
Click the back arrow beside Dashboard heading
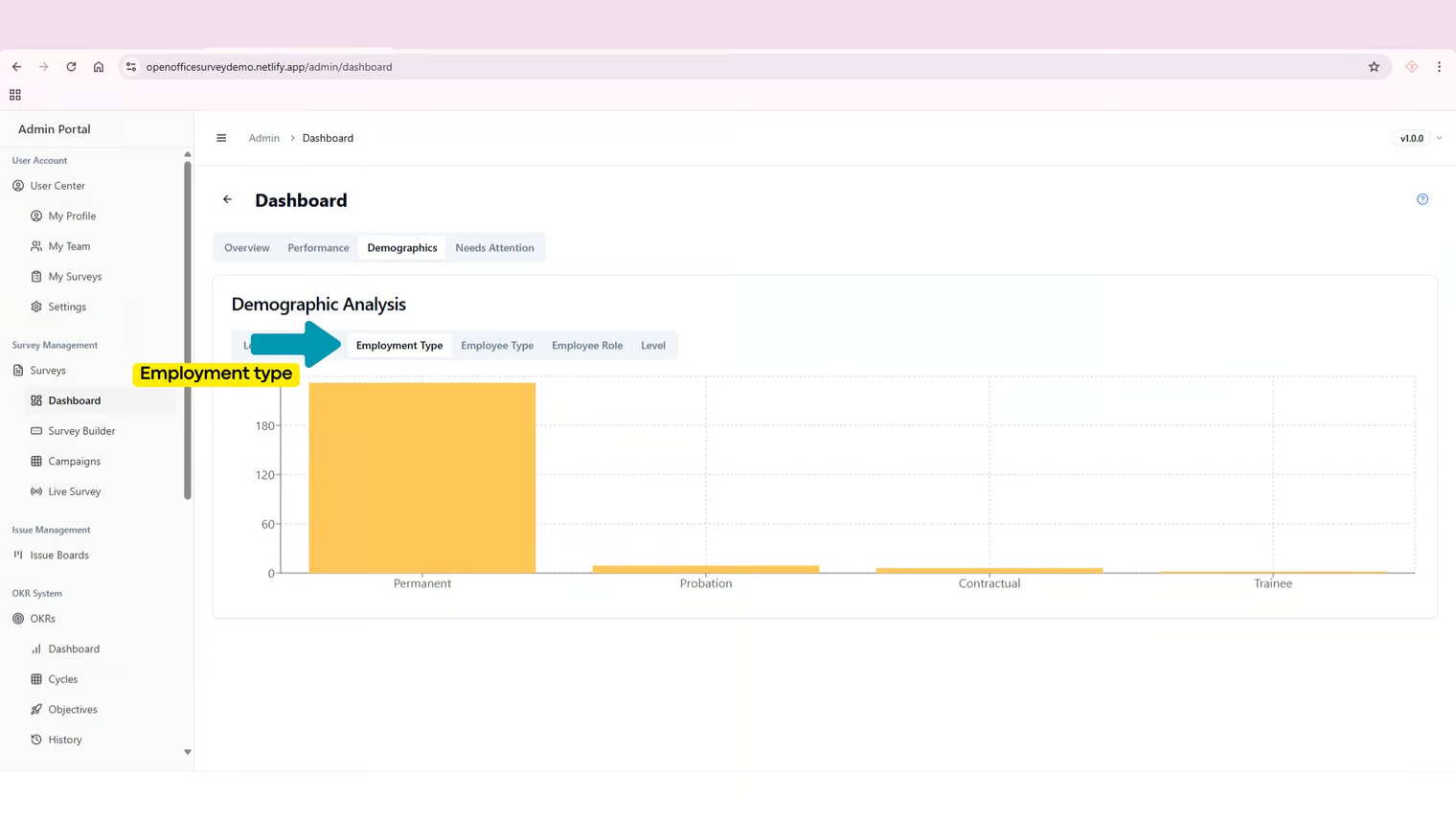(x=227, y=199)
